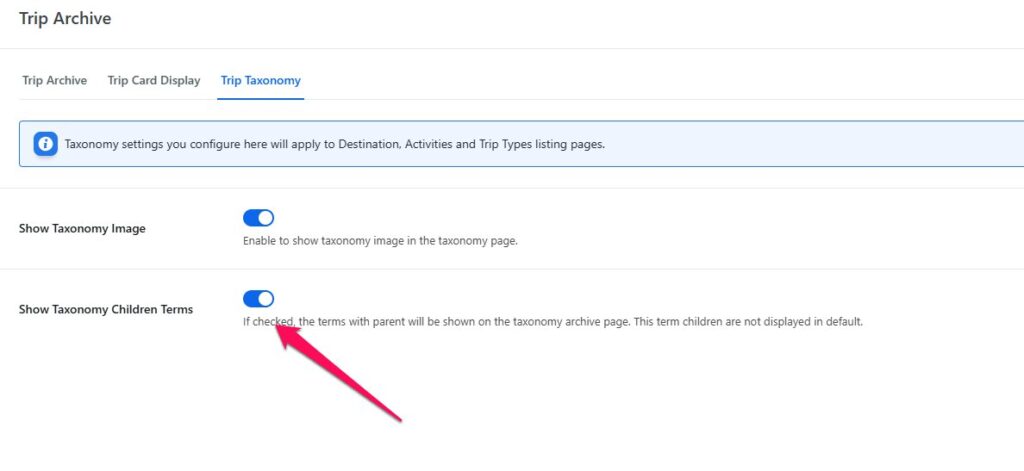Select the Trip Taxonomy tab

click(260, 80)
